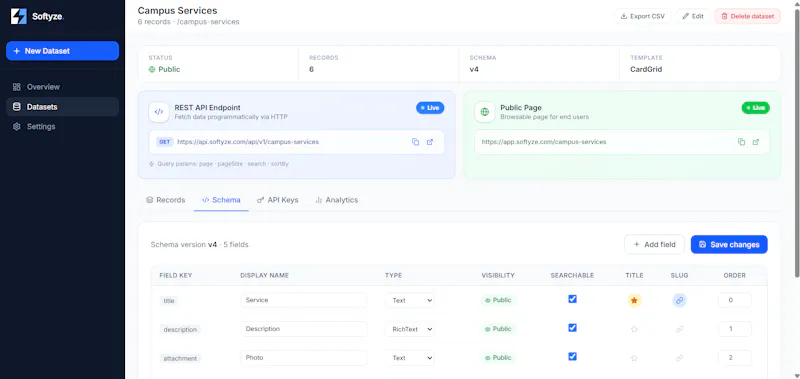This screenshot has height=379, width=800.
Task: Click the api.softyze.com endpoint URL text
Action: point(248,142)
